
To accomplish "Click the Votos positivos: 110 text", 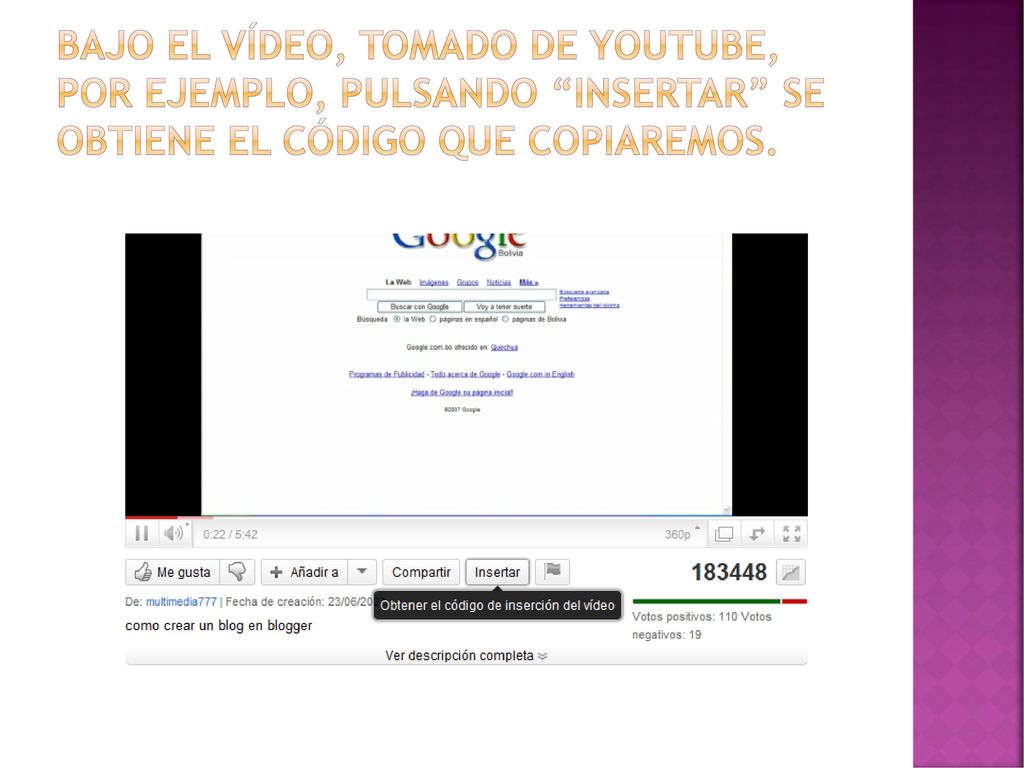I will (684, 616).
